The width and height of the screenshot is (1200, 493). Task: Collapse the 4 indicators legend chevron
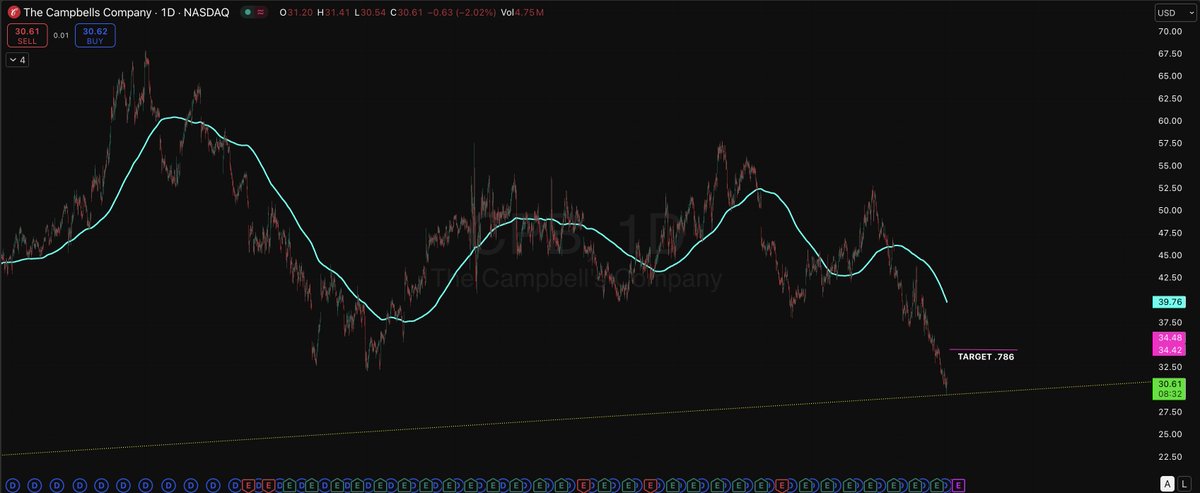[18, 60]
